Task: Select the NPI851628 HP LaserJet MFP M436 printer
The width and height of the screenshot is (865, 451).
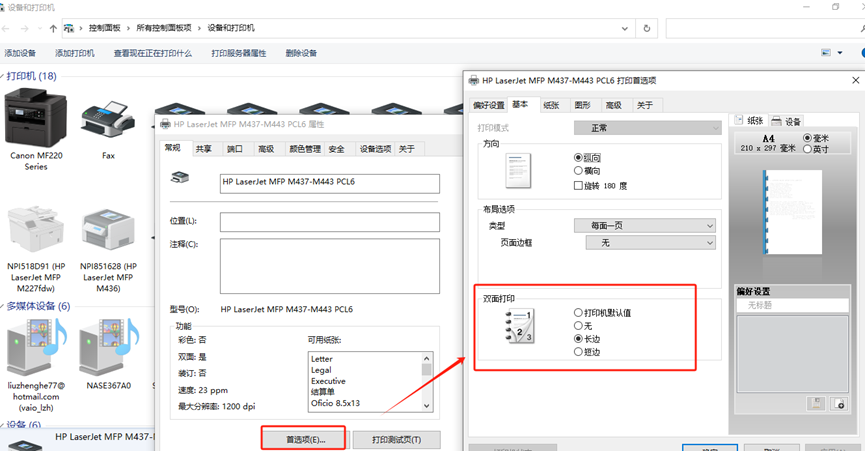Action: click(x=108, y=230)
